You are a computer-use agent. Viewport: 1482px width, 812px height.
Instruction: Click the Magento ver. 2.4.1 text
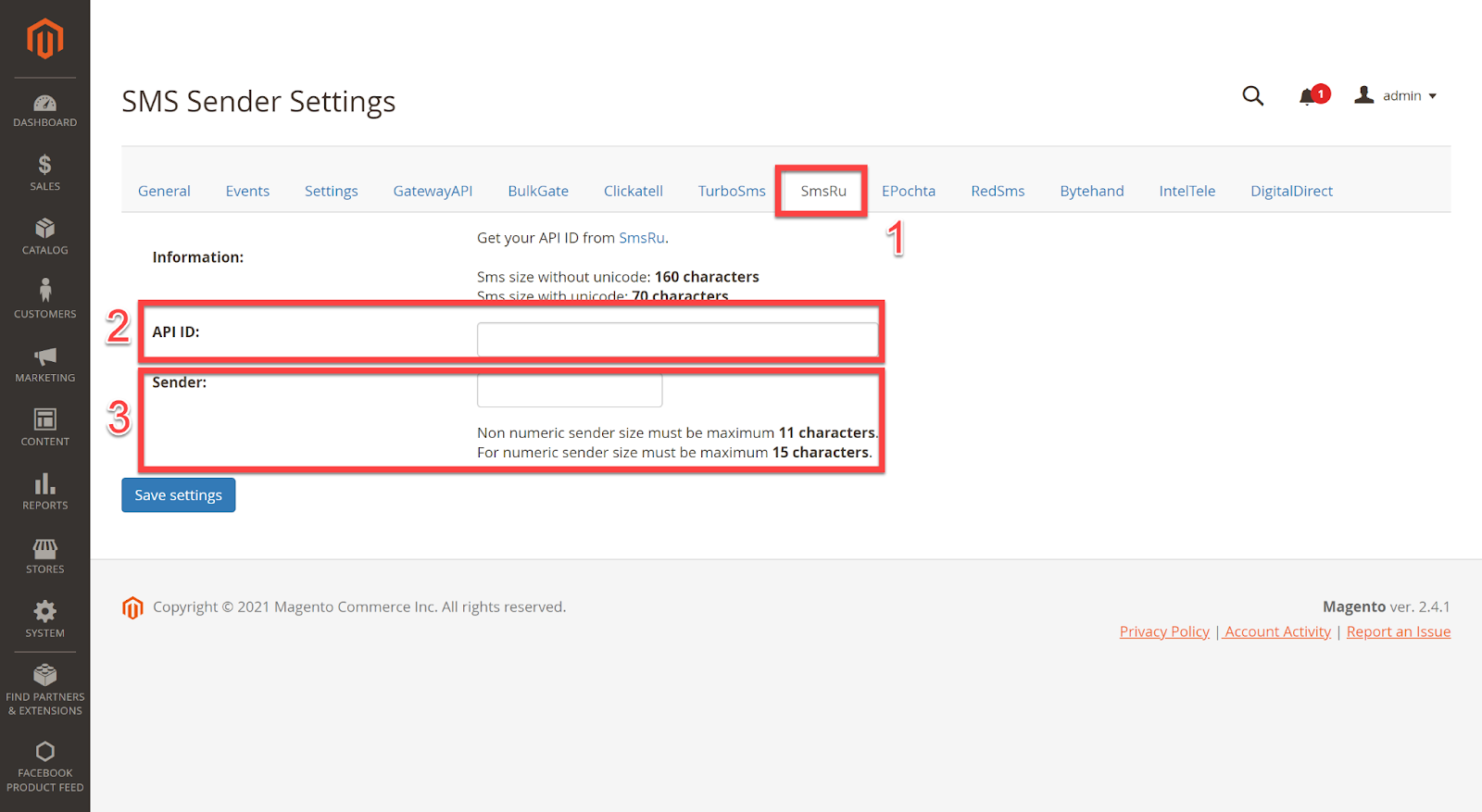coord(1386,606)
